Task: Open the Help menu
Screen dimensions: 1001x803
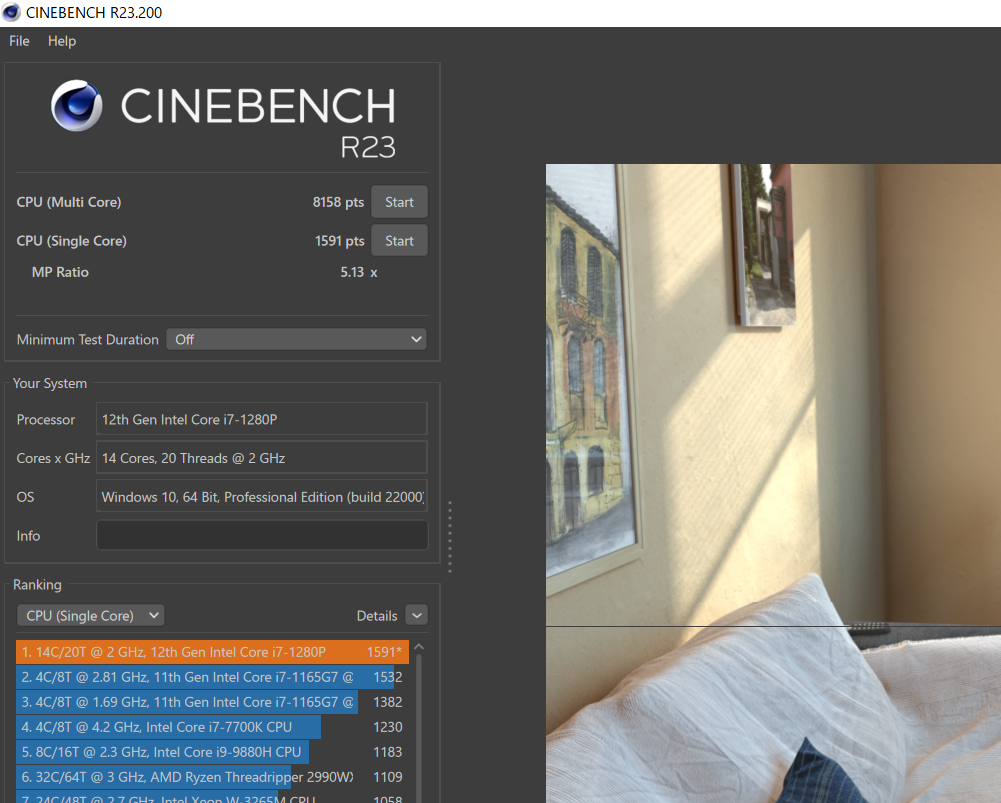Action: tap(62, 41)
